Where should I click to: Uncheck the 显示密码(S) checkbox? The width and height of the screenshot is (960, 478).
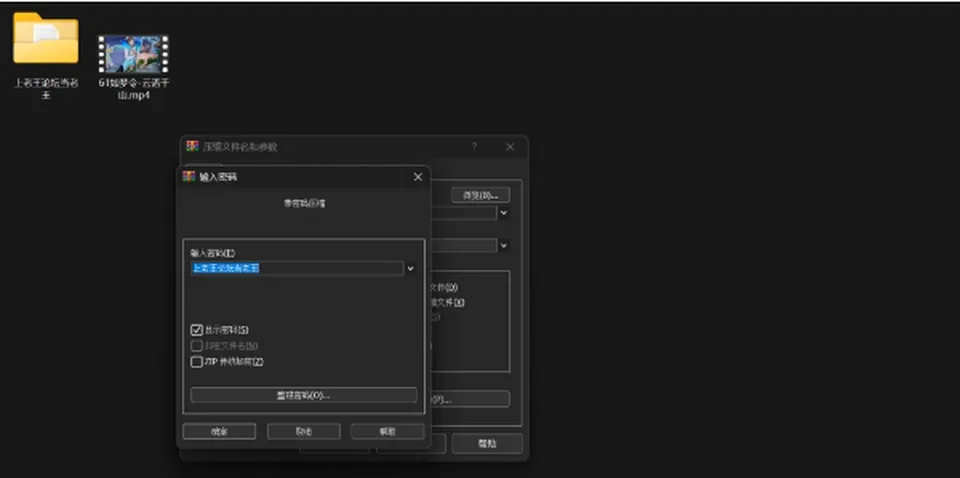click(x=197, y=330)
